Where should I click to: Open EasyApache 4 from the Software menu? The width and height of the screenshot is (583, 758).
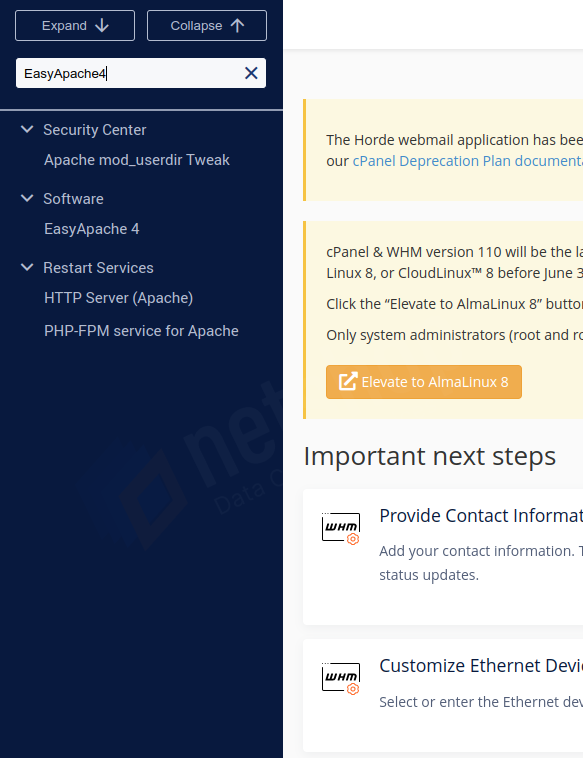click(x=92, y=229)
